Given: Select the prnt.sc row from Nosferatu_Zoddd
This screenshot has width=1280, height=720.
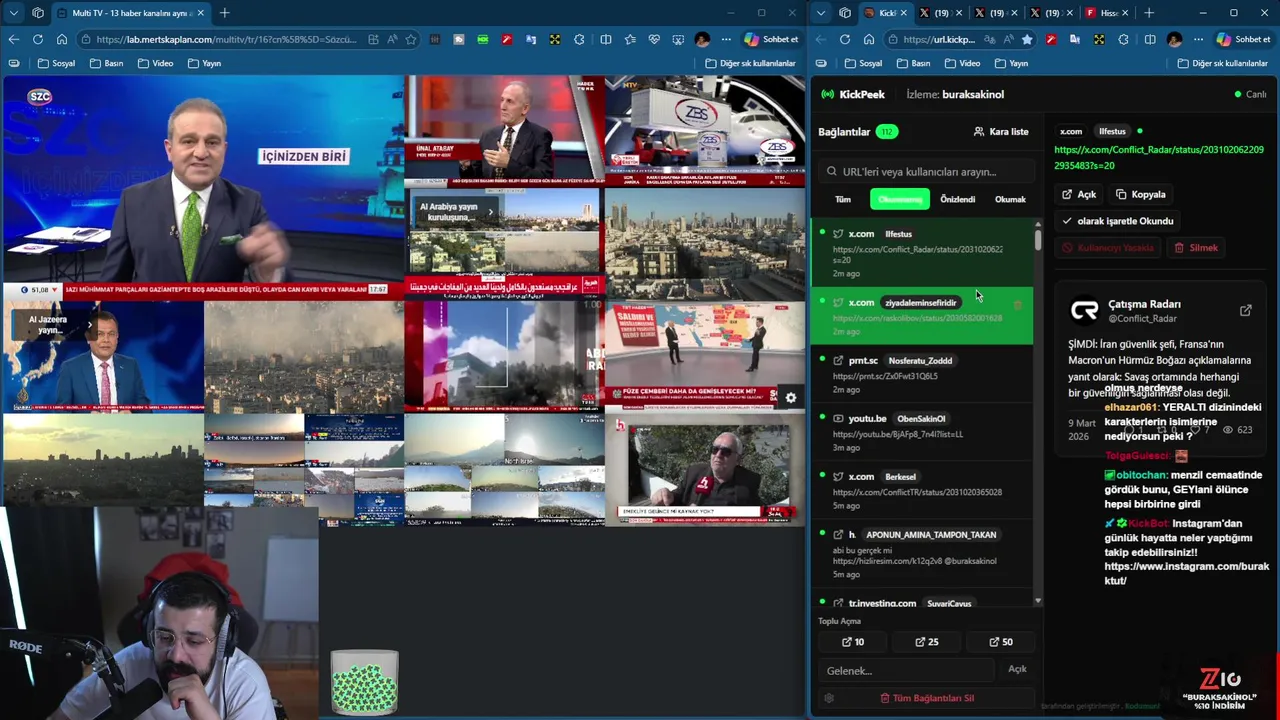Looking at the screenshot, I should click(921, 374).
